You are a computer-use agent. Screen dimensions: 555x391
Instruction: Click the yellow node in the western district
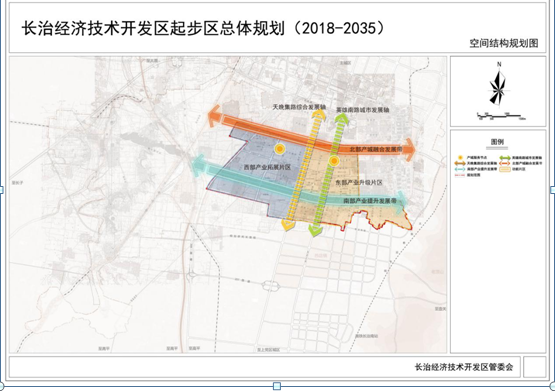pos(280,149)
